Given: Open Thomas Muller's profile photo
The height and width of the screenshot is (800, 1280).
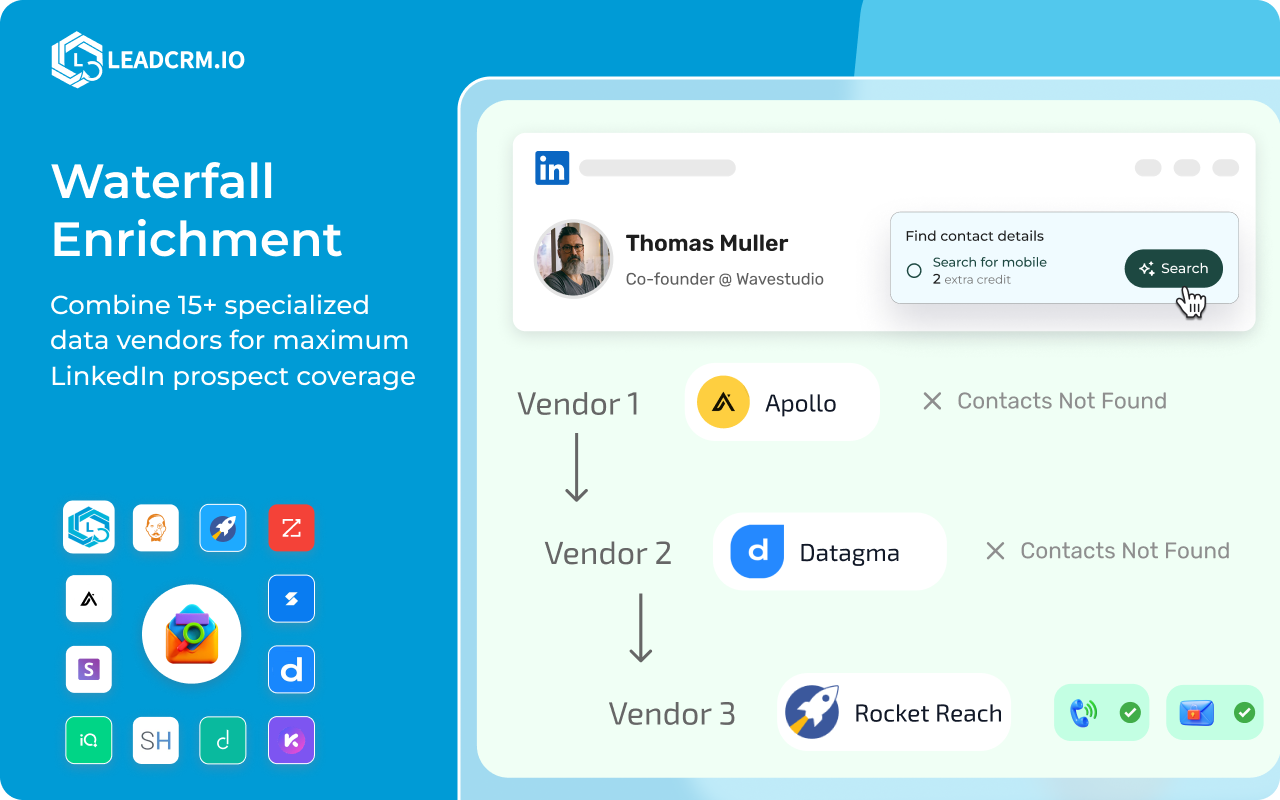Looking at the screenshot, I should coord(573,258).
